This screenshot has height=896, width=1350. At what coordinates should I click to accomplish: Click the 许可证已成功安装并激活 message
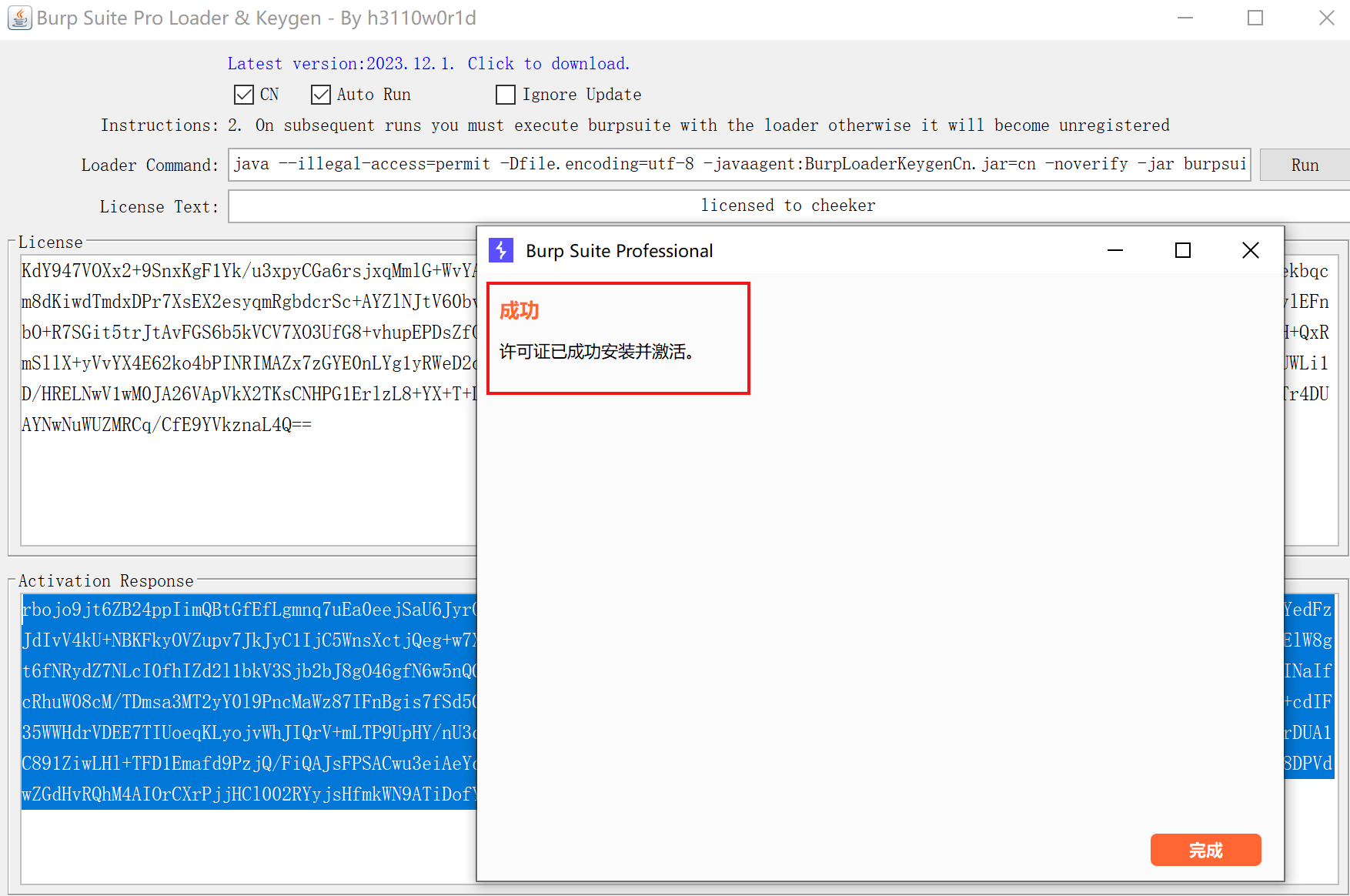[x=597, y=352]
